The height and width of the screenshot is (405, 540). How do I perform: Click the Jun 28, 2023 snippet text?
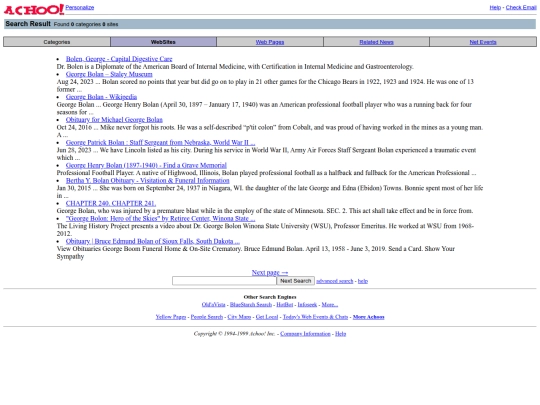(x=266, y=154)
